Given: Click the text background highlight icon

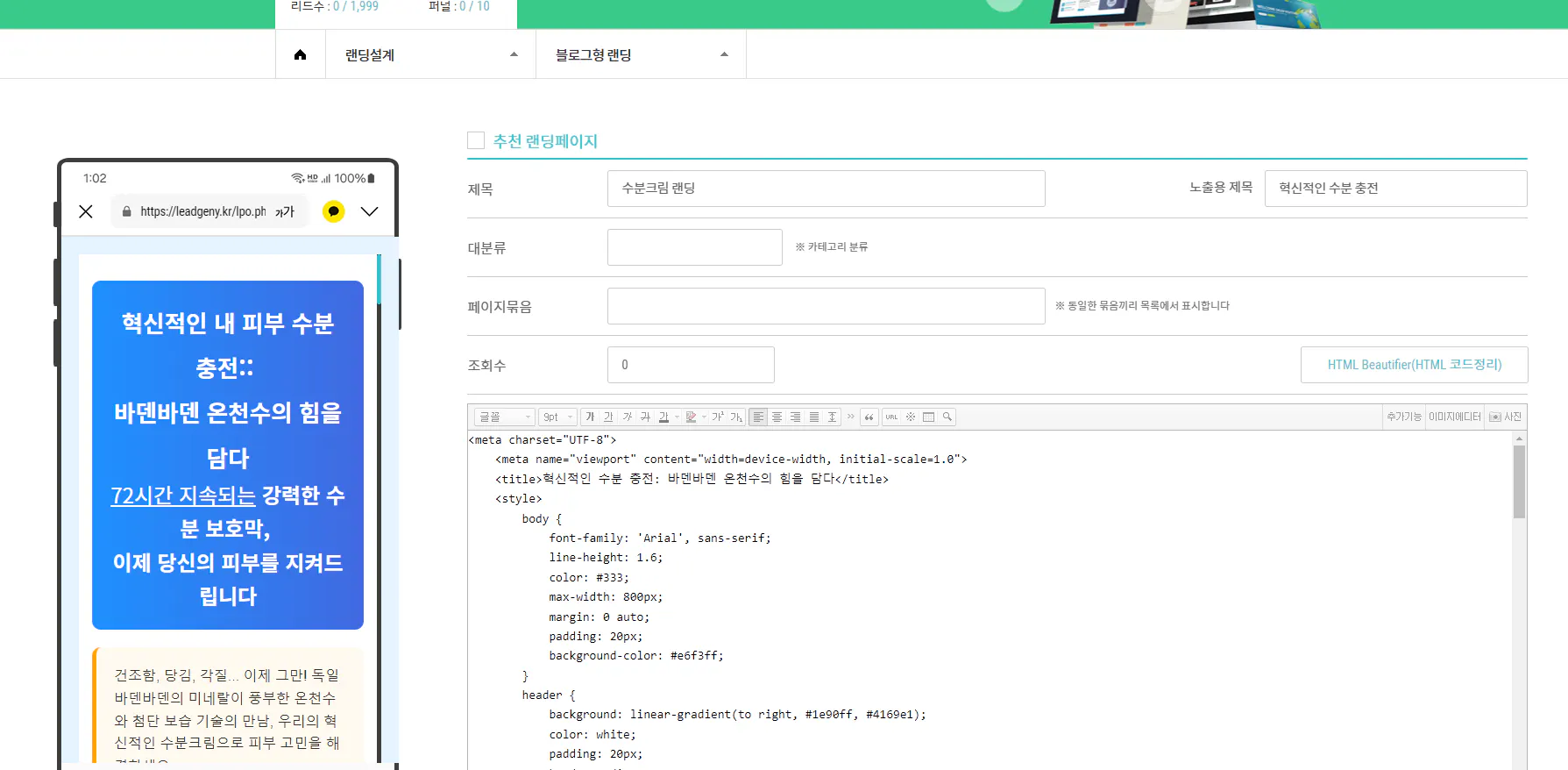Looking at the screenshot, I should tap(691, 417).
